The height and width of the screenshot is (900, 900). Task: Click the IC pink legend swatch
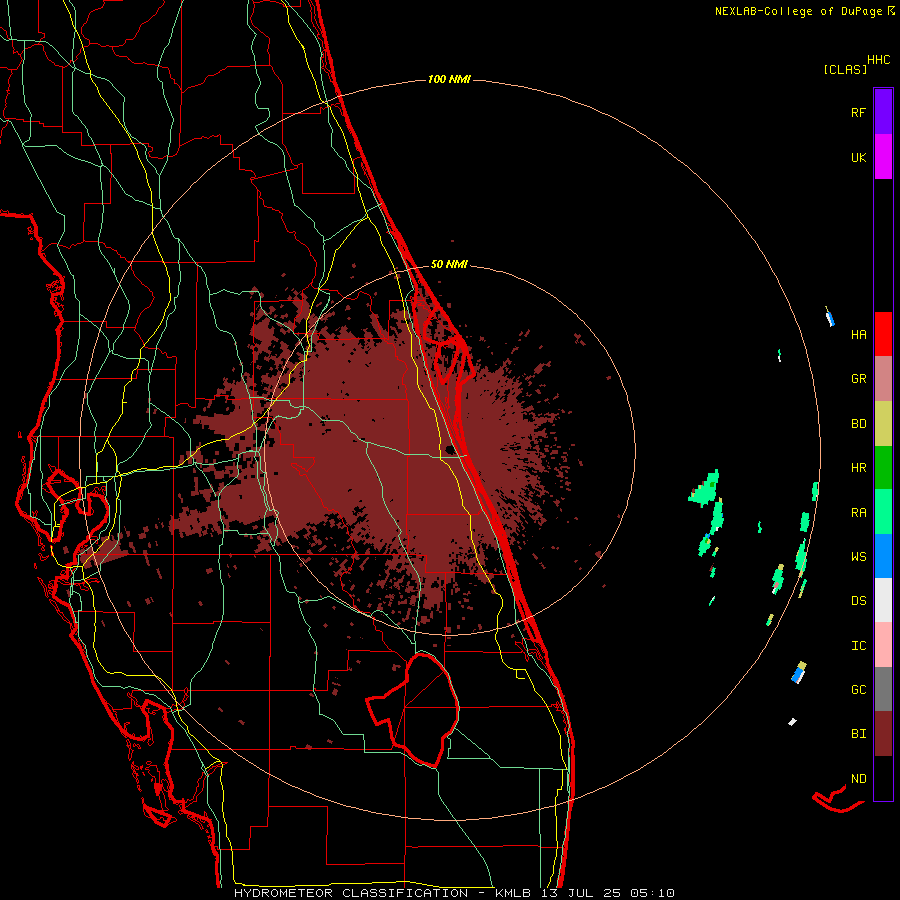click(x=883, y=645)
